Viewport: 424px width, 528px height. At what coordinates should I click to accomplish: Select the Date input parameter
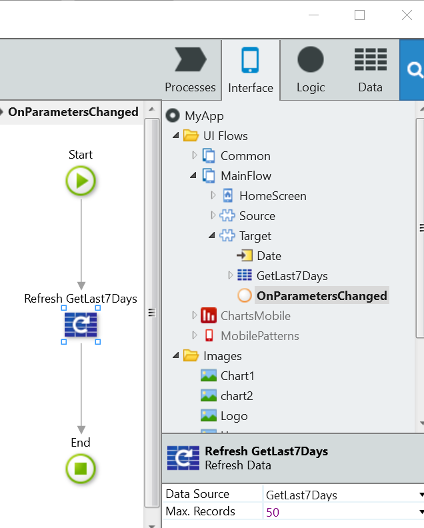269,256
